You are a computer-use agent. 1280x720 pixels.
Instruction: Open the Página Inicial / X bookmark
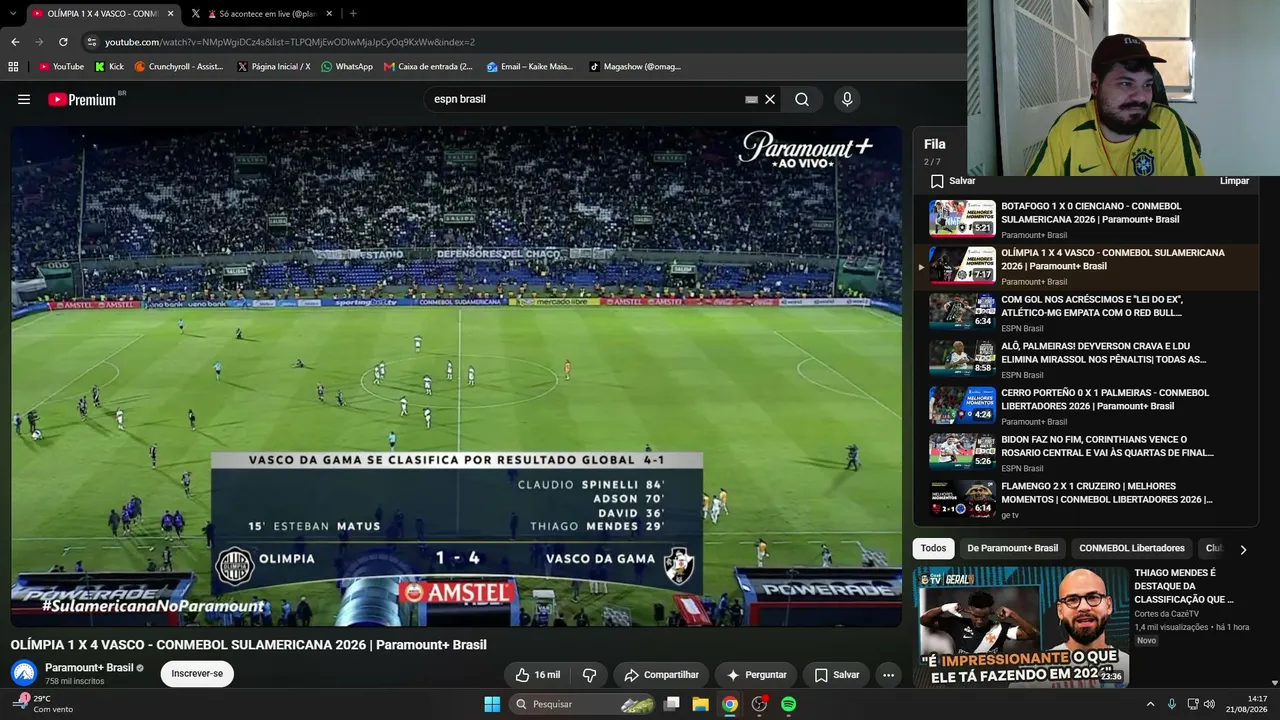pyautogui.click(x=274, y=67)
